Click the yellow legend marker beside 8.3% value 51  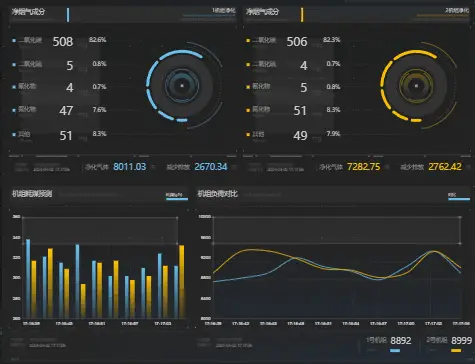pyautogui.click(x=248, y=110)
